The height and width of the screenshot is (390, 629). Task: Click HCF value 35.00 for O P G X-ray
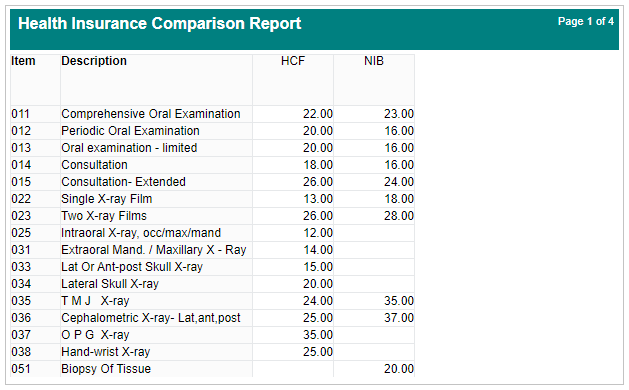[x=318, y=335]
